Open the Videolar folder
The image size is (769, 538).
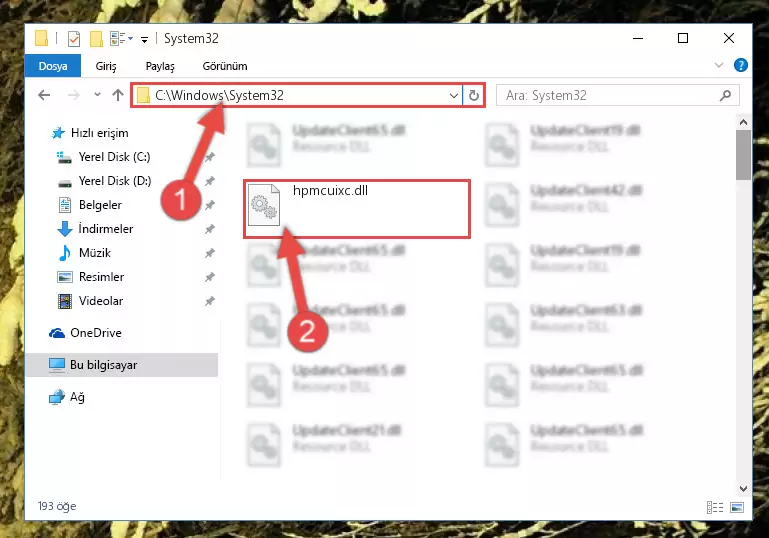101,301
